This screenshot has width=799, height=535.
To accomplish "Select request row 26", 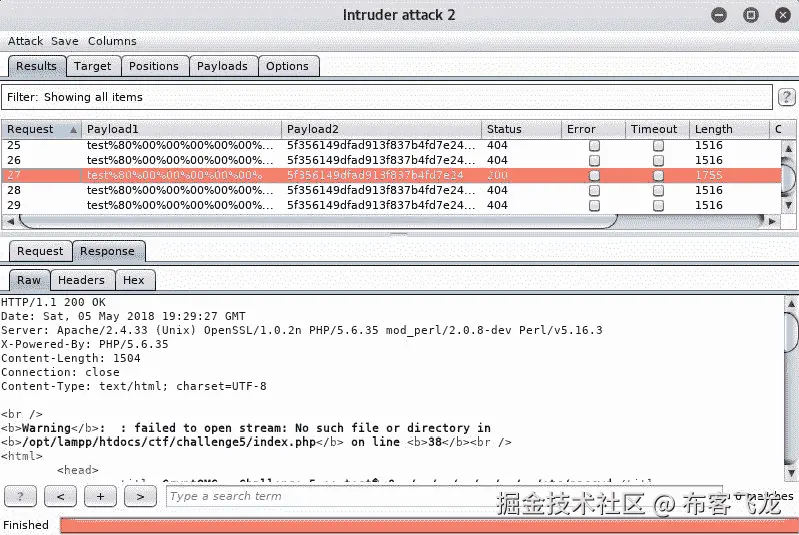I will (391, 160).
